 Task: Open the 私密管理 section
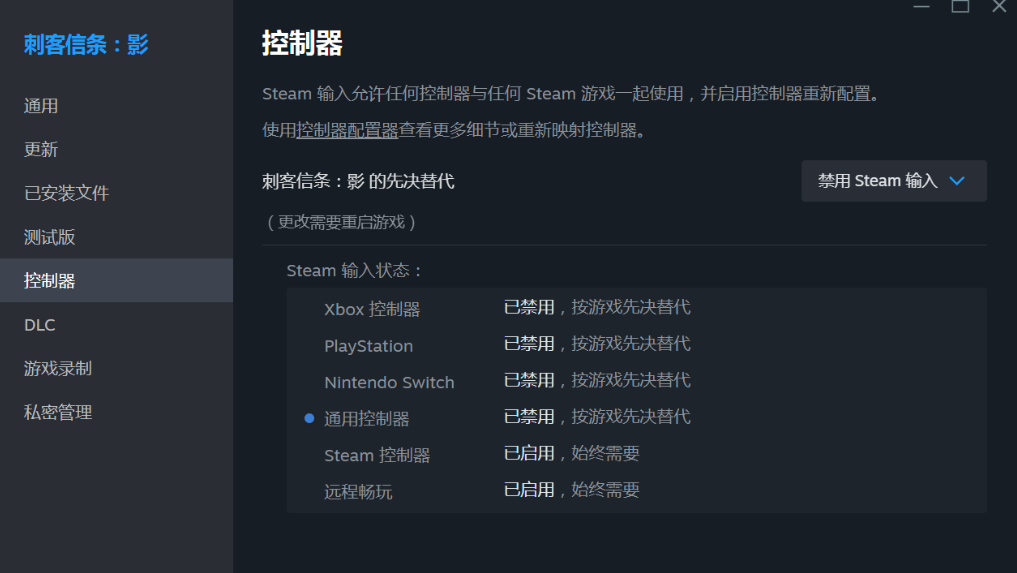(x=58, y=412)
